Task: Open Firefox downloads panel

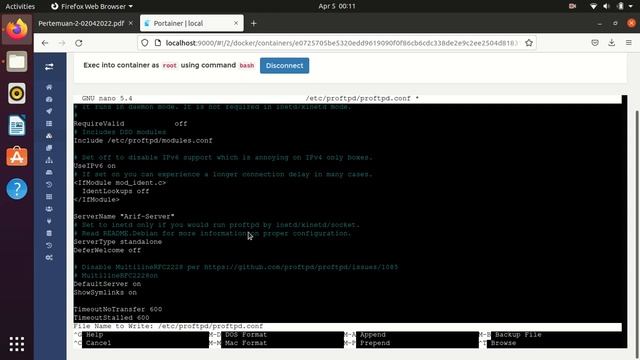Action: click(611, 43)
